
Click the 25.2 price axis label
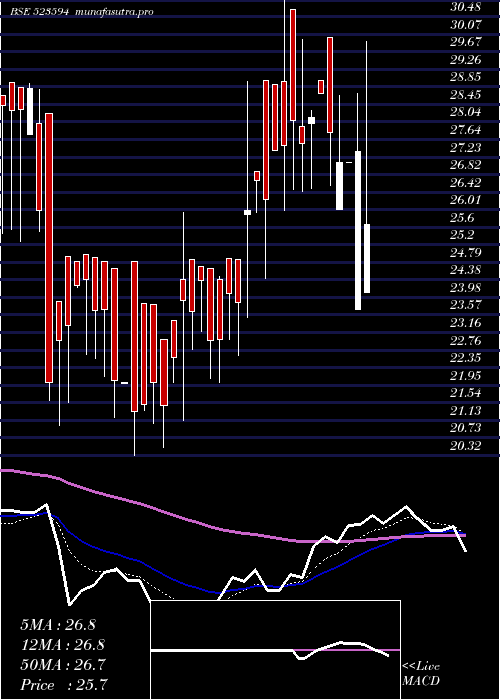462,235
